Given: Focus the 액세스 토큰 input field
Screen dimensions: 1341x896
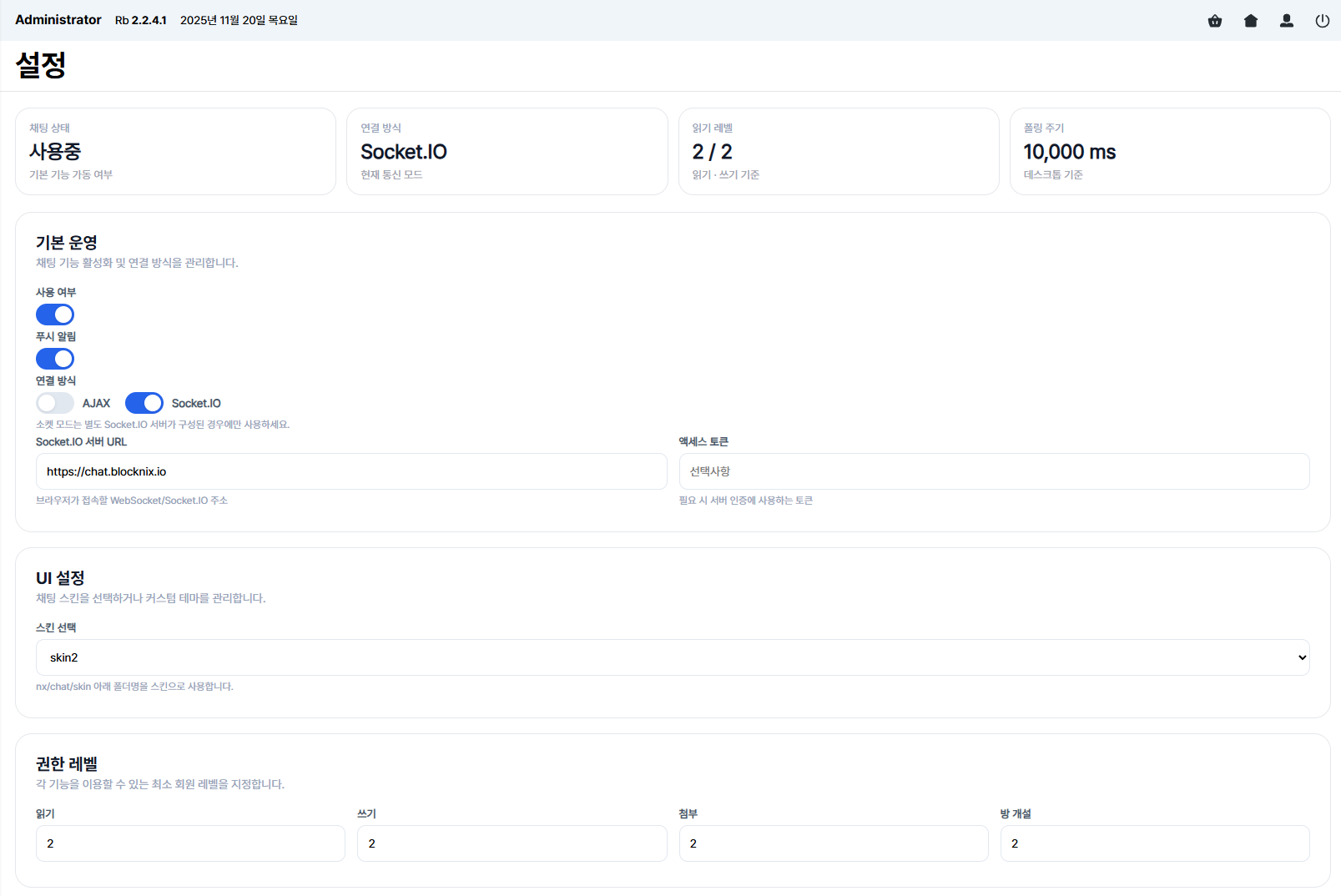Looking at the screenshot, I should point(994,471).
